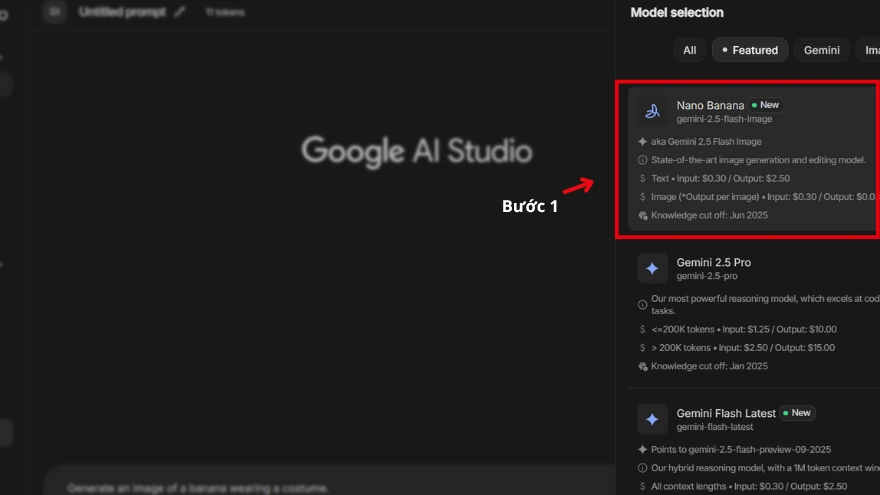Switch to the Gemini filter tab
The width and height of the screenshot is (880, 495).
coord(821,50)
